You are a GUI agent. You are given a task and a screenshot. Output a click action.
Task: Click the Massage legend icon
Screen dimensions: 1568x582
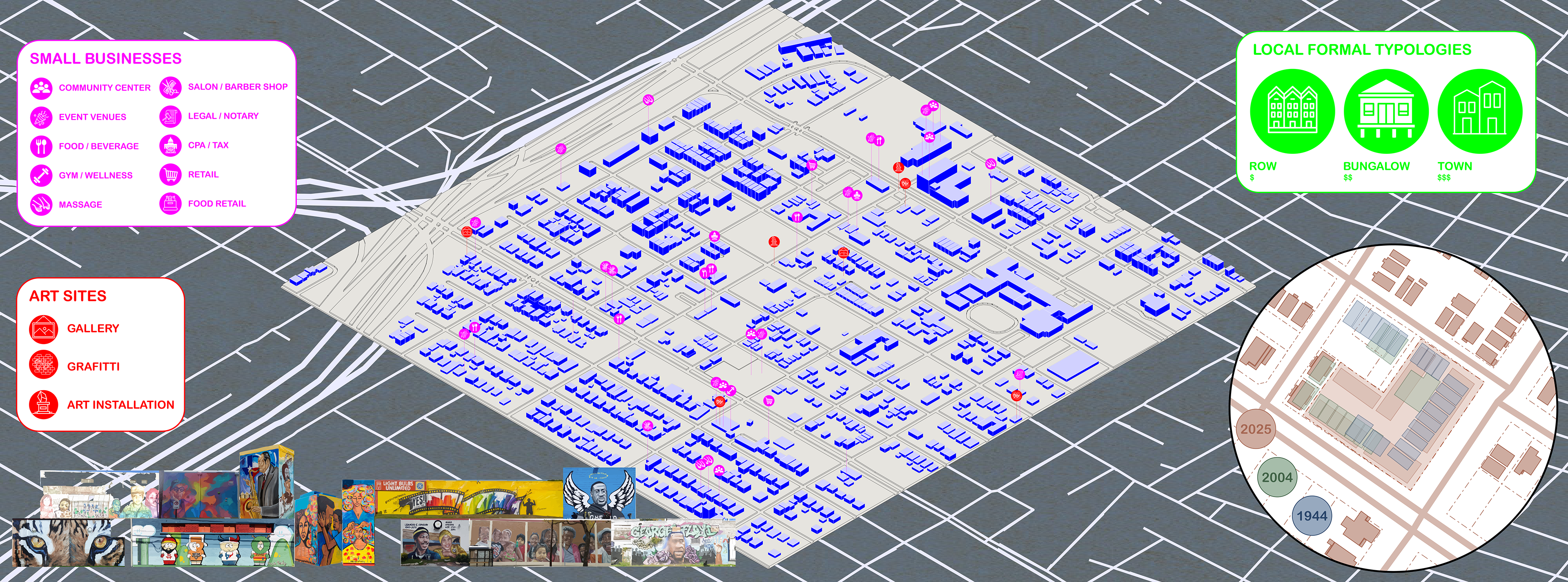tap(41, 205)
